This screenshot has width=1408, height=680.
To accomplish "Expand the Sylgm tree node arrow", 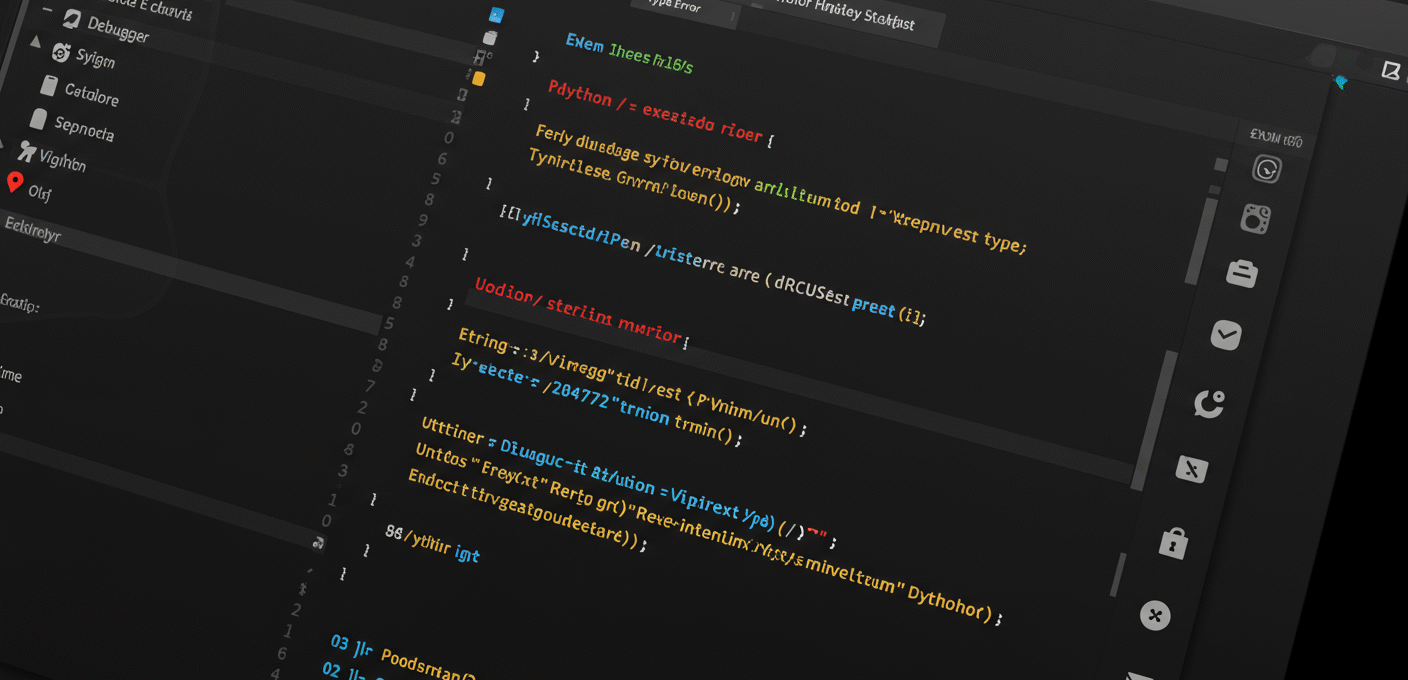I will 36,43.
